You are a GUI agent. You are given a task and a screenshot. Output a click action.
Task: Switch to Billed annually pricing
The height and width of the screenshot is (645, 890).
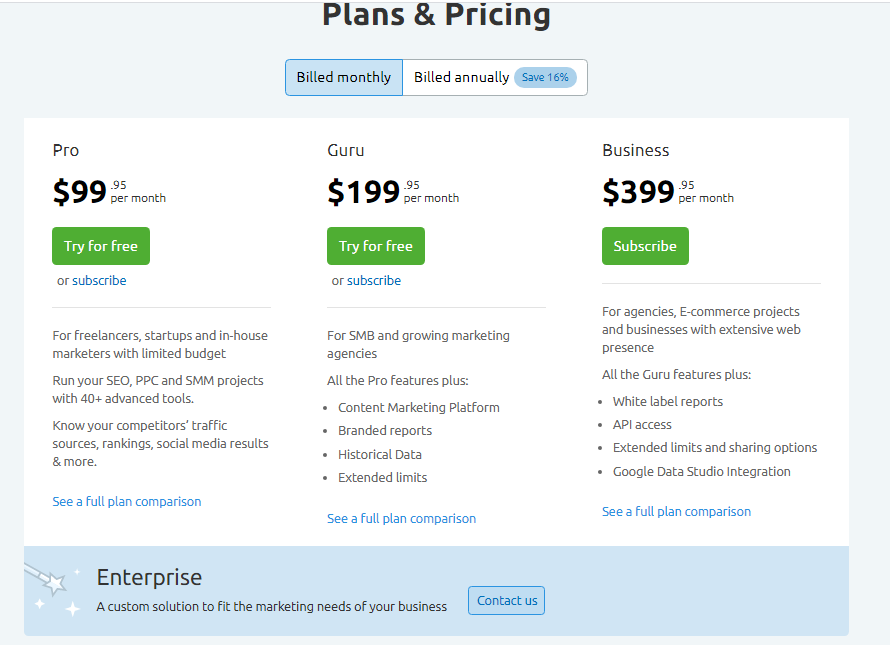tap(461, 78)
